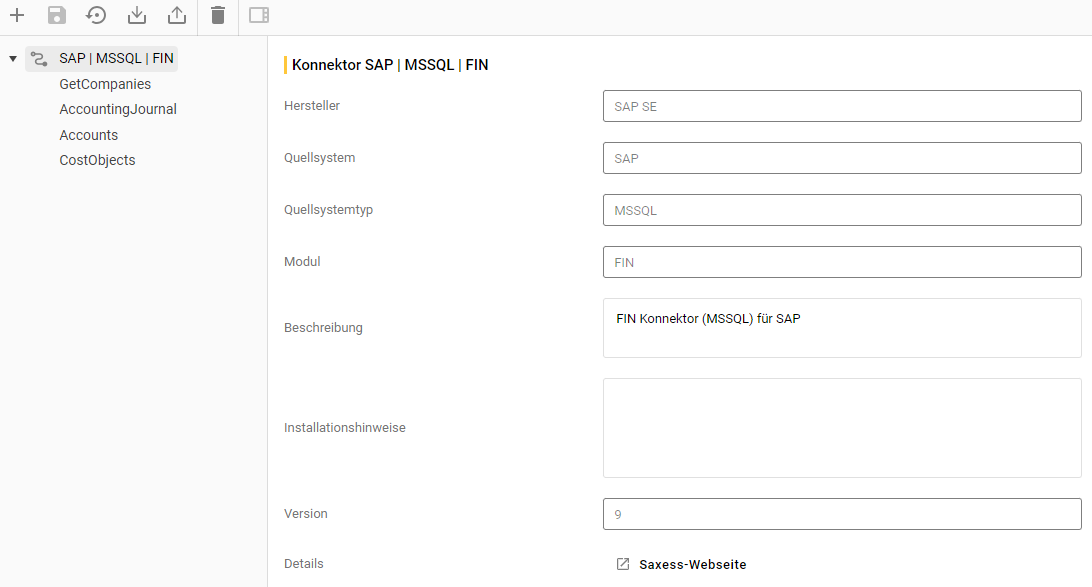Select the SAP | MSSQL | FIN connector node
This screenshot has height=587, width=1092.
click(x=116, y=59)
